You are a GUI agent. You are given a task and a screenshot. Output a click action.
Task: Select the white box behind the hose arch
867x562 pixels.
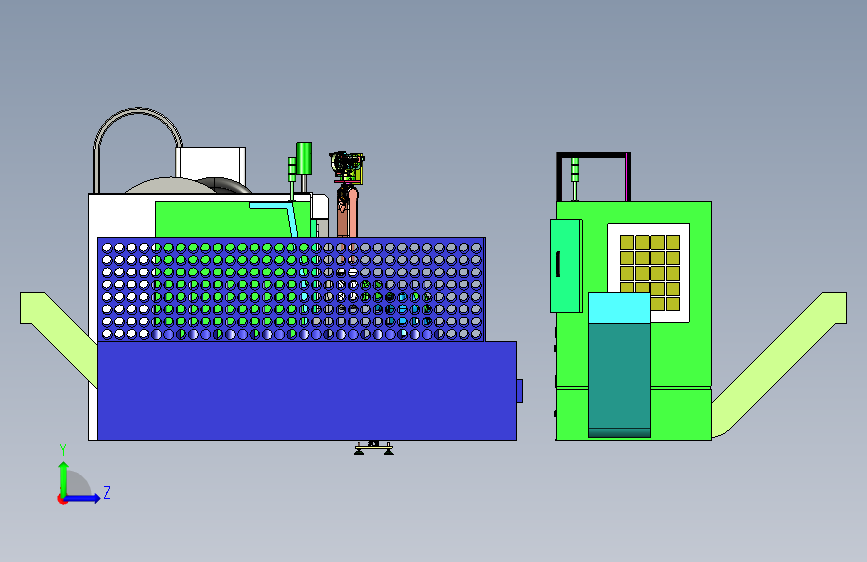[211, 164]
